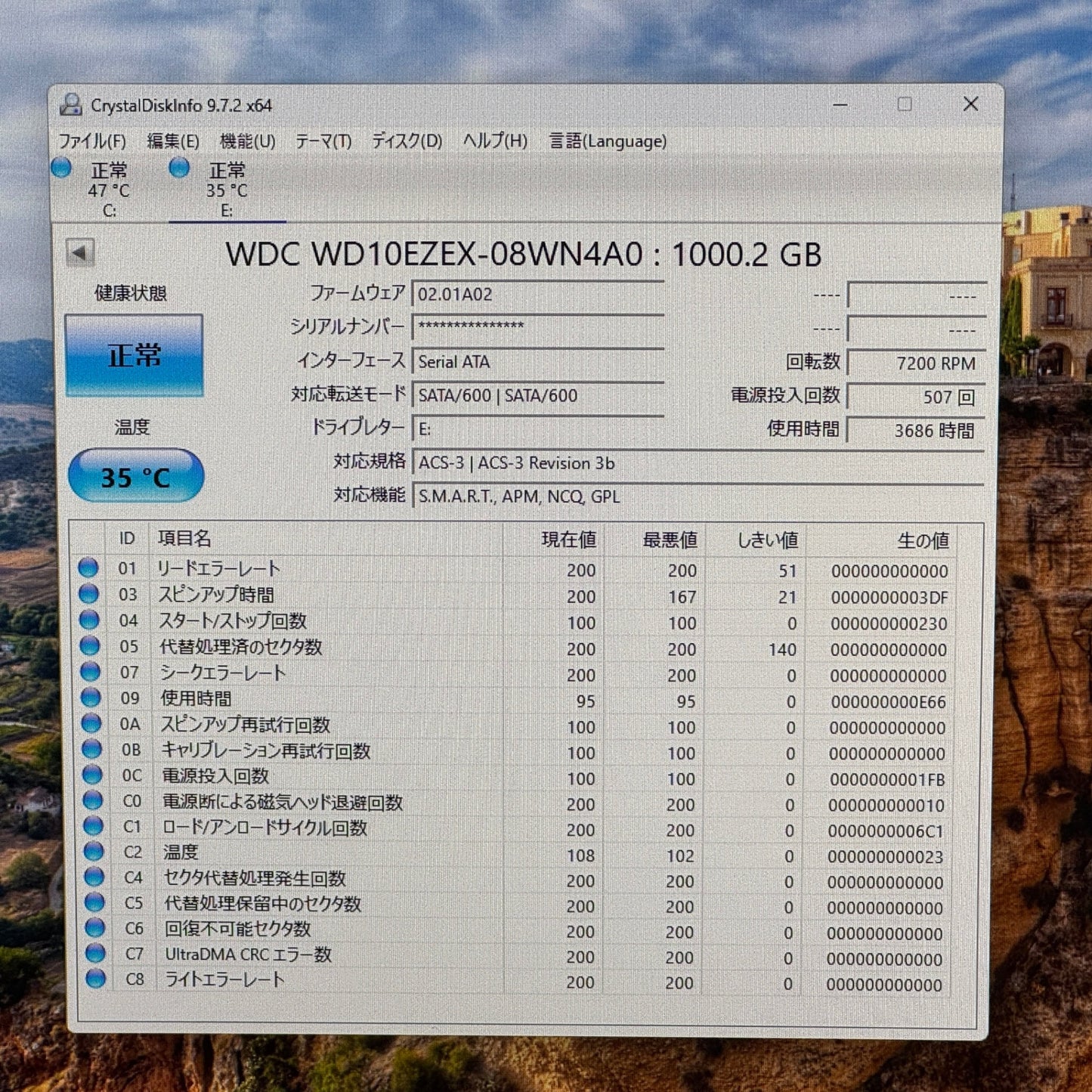This screenshot has height=1092, width=1092.
Task: Click status icon for スピンアップ時間 row
Action: (89, 594)
